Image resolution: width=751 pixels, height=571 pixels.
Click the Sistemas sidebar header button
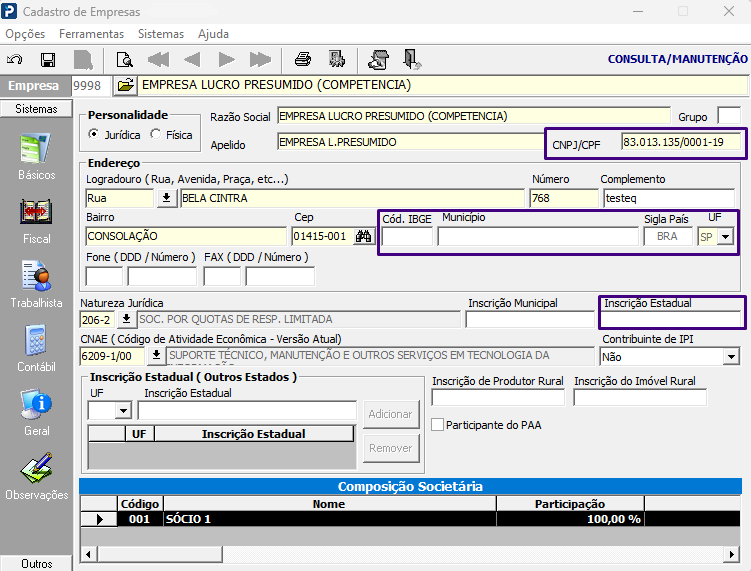coord(36,109)
